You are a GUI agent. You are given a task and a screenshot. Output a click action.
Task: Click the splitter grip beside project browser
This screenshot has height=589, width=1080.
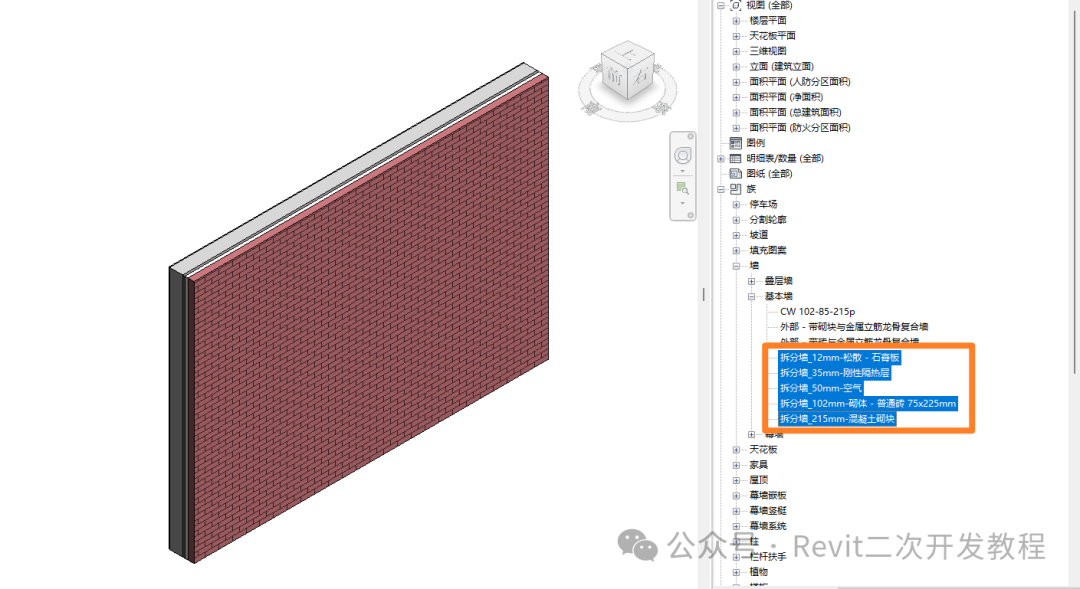click(703, 294)
